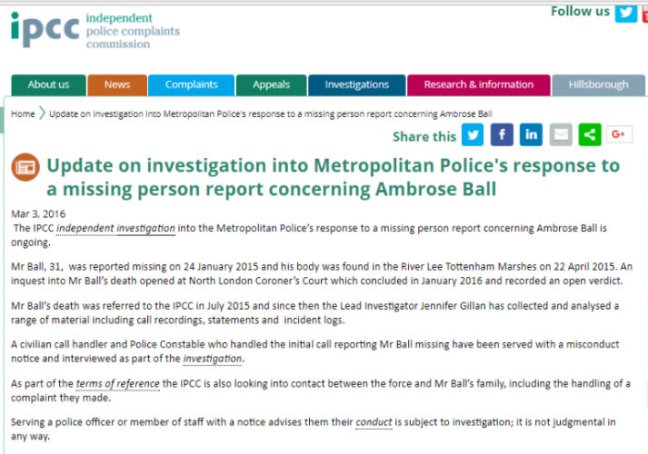This screenshot has height=454, width=648.
Task: Open the Hillsborough tab
Action: (598, 85)
